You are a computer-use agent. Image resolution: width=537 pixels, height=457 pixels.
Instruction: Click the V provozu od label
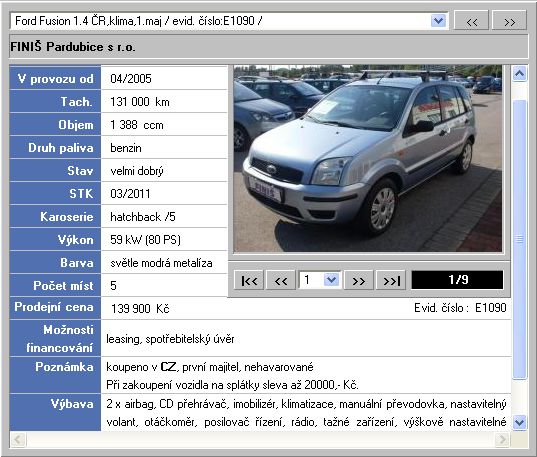[55, 79]
